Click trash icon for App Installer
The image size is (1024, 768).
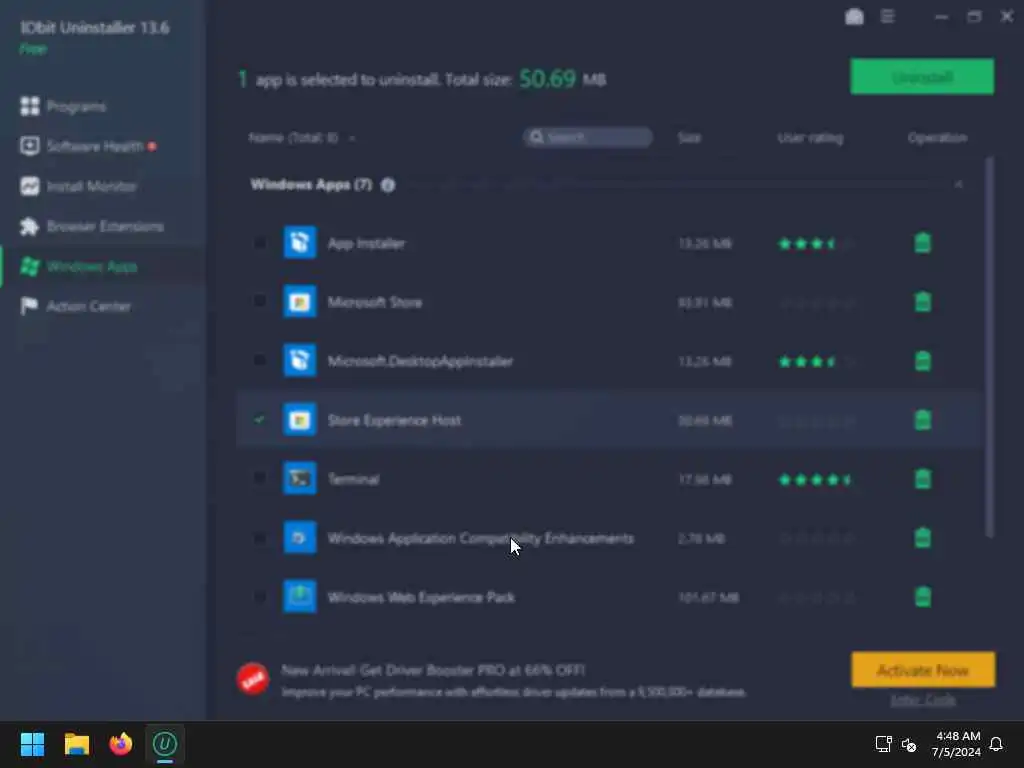(x=922, y=242)
